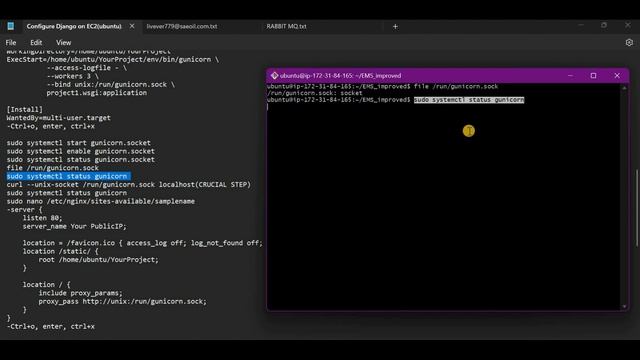The image size is (640, 360).
Task: Click the terminal scrollbar up arrow
Action: pyautogui.click(x=624, y=88)
